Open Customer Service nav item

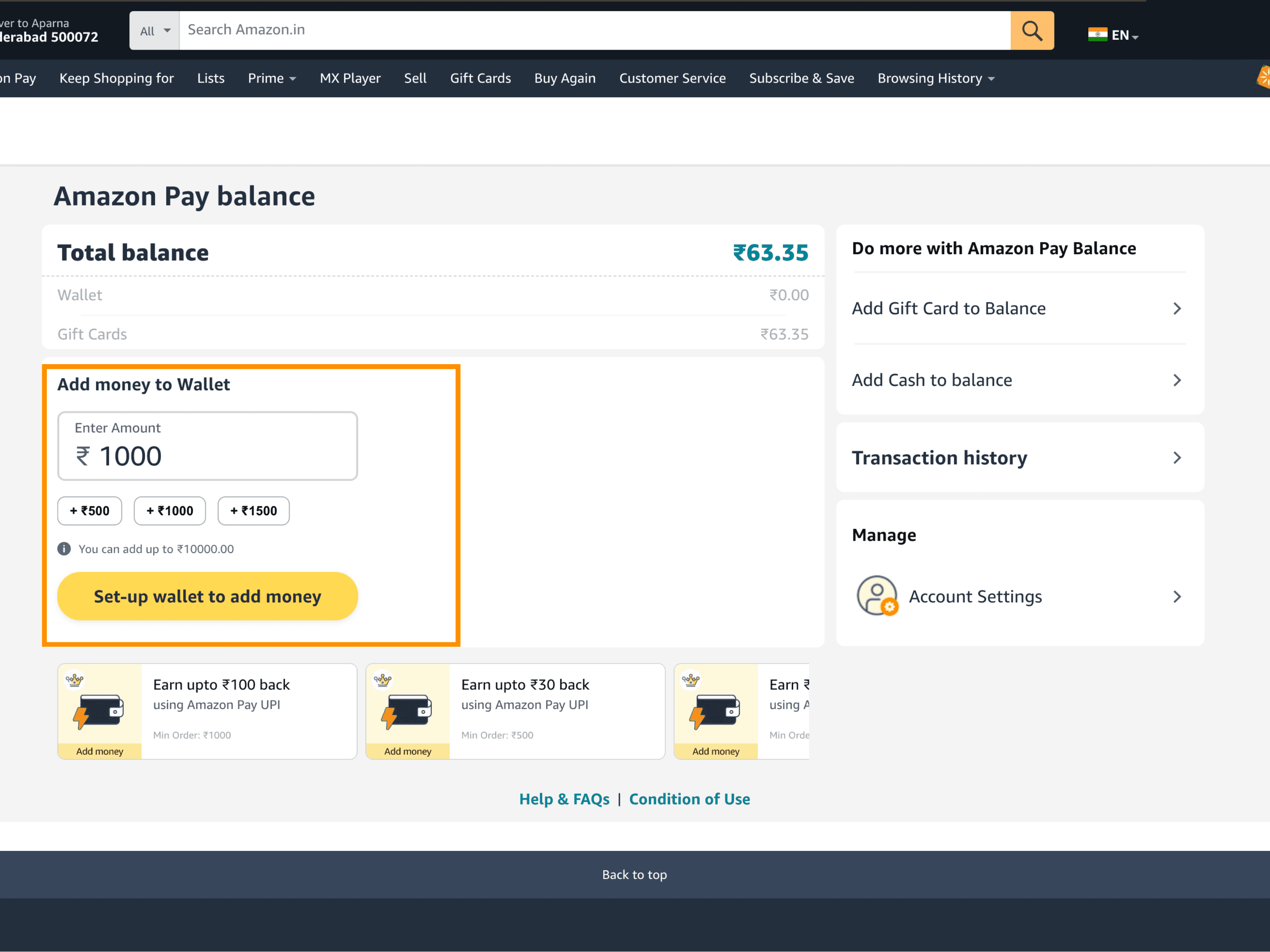click(672, 78)
